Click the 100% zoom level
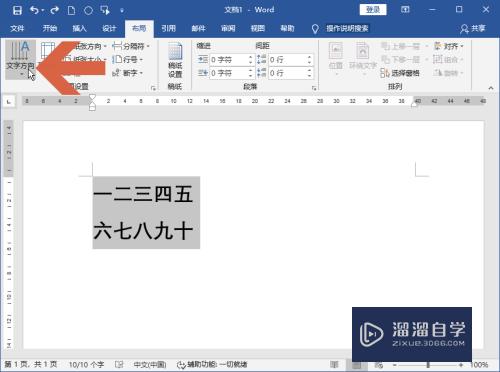500x372 pixels. [x=479, y=365]
